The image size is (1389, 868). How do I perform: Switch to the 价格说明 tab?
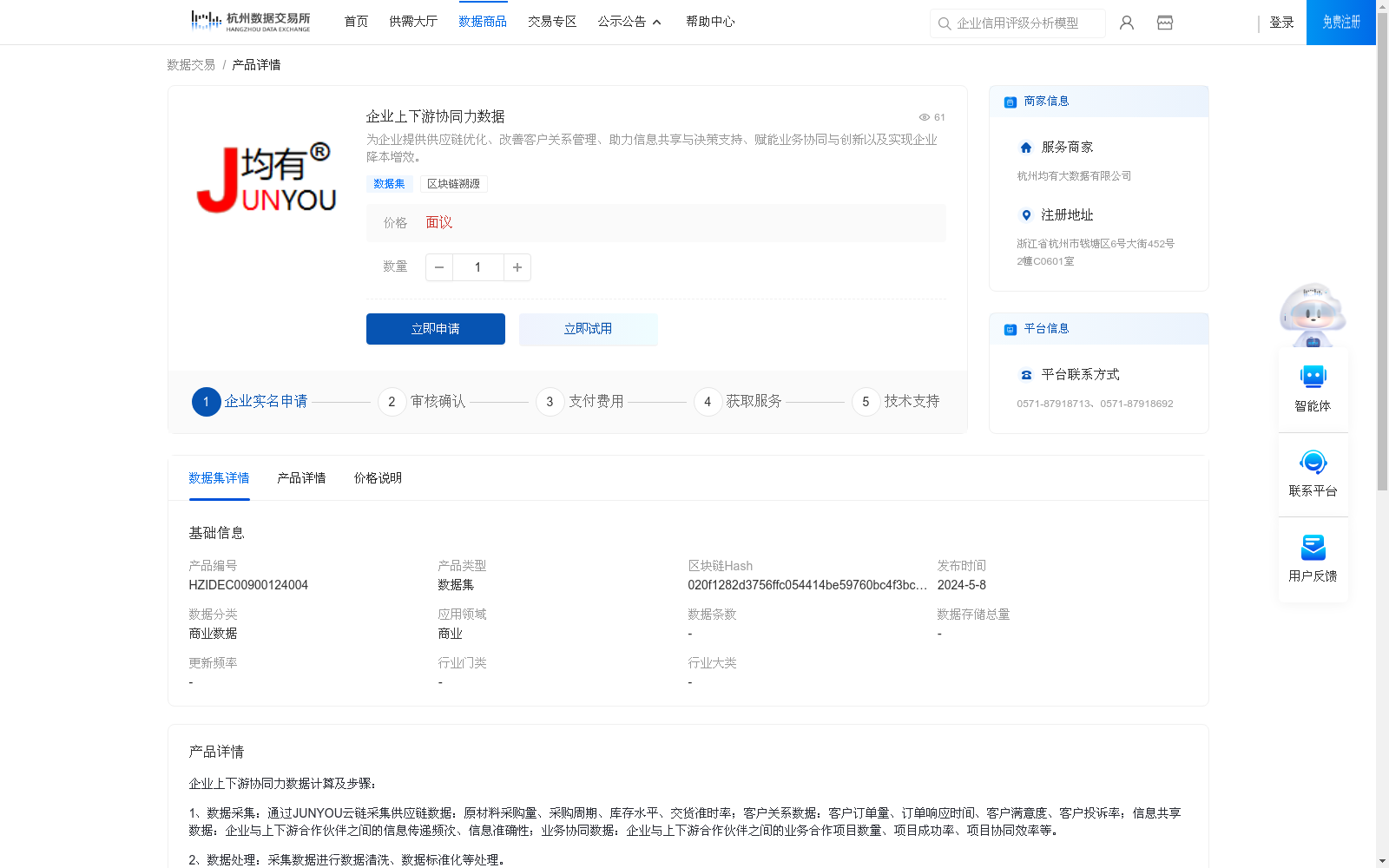pos(378,478)
